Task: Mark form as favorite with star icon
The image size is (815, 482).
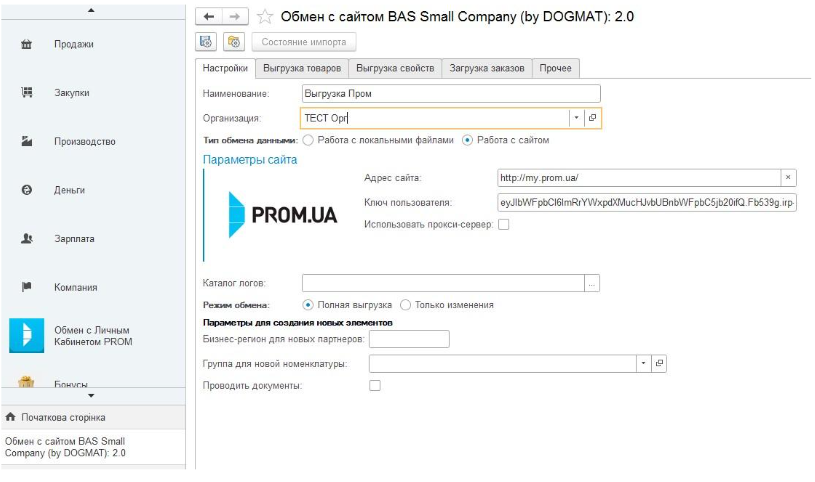Action: 265,17
